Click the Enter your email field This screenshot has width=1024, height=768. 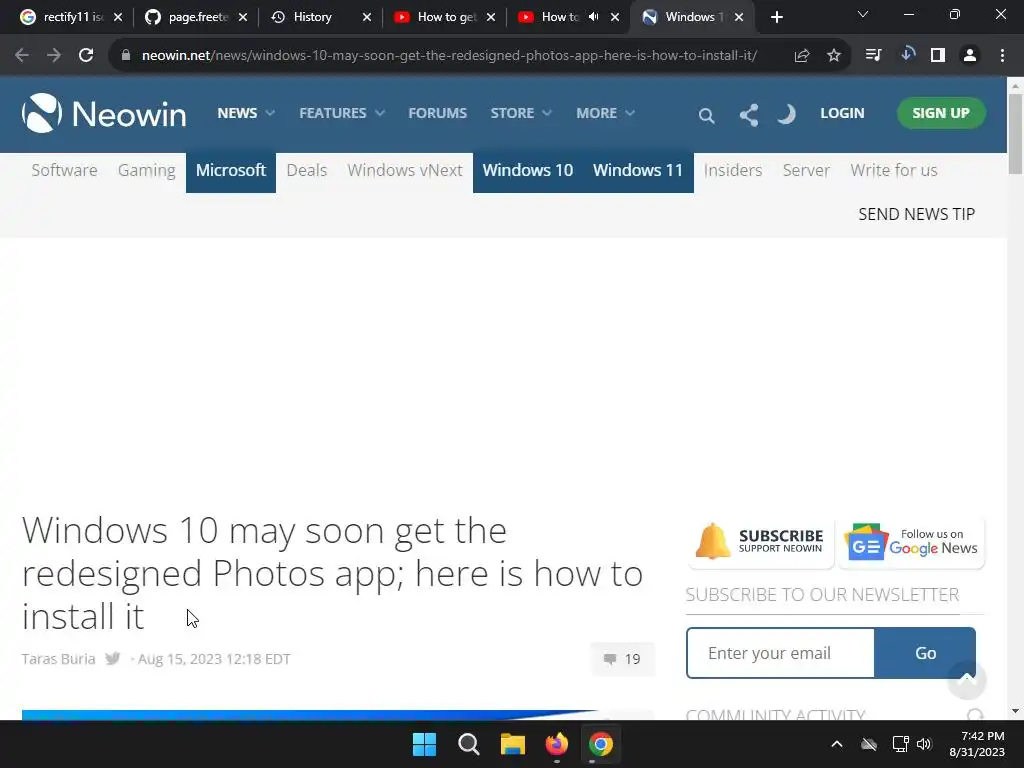tap(780, 653)
